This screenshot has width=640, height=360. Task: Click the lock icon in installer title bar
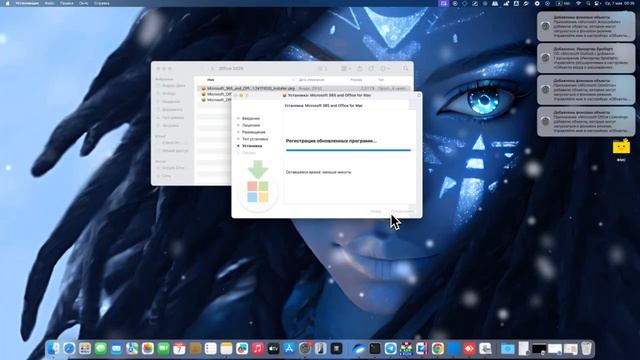419,95
